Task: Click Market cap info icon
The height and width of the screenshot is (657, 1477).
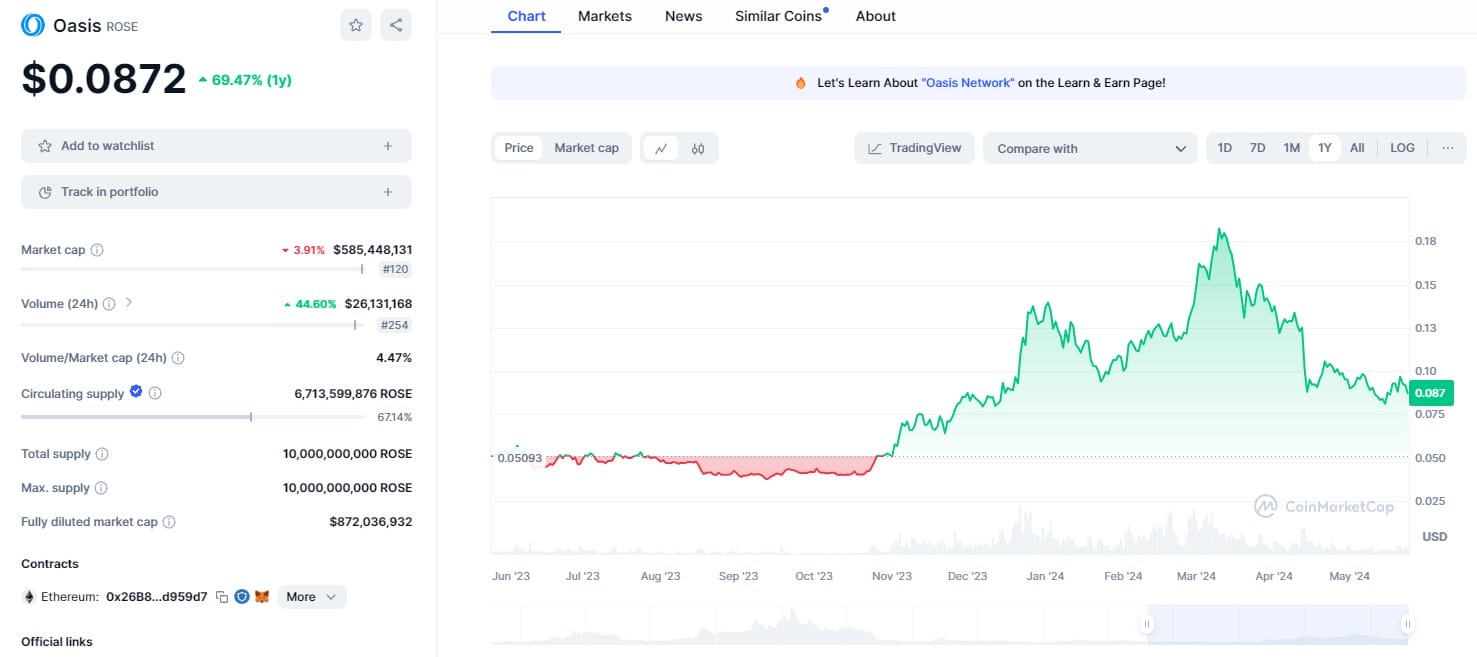Action: tap(97, 250)
